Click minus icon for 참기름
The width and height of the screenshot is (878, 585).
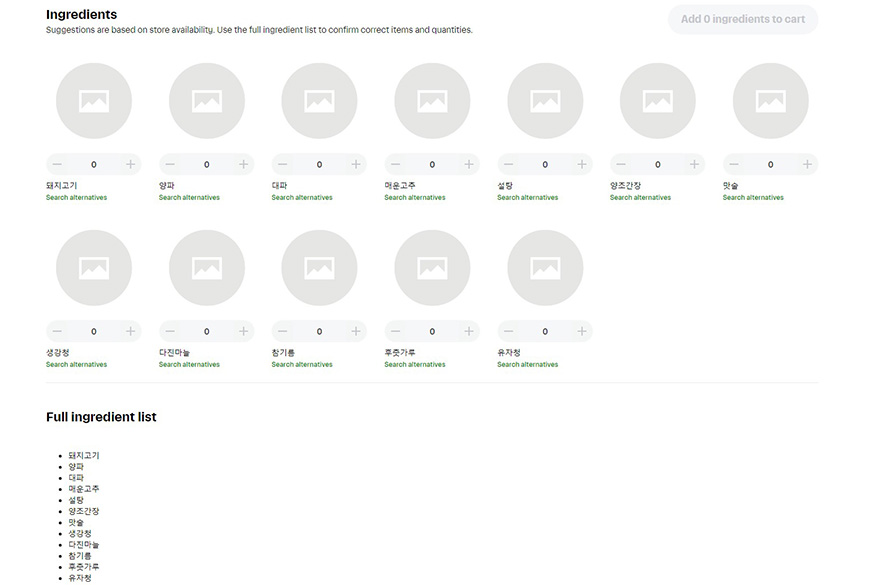point(283,331)
